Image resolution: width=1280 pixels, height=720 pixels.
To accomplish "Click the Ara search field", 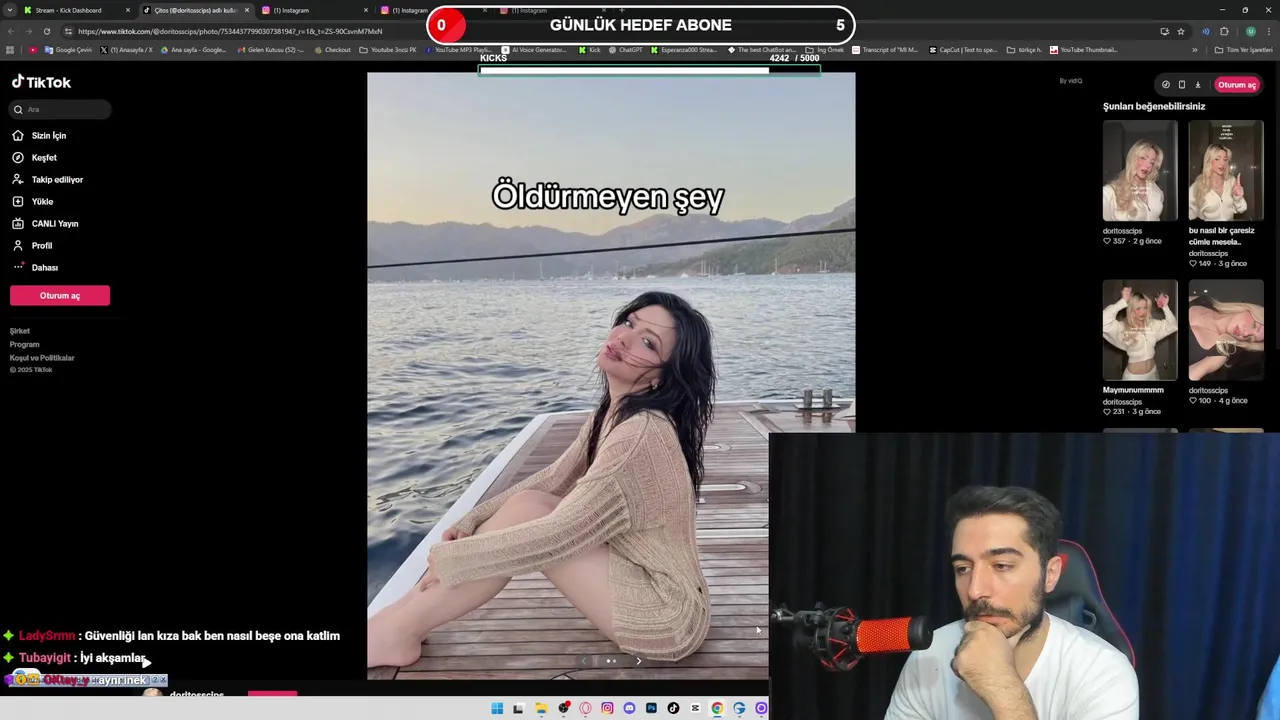I will [x=60, y=109].
